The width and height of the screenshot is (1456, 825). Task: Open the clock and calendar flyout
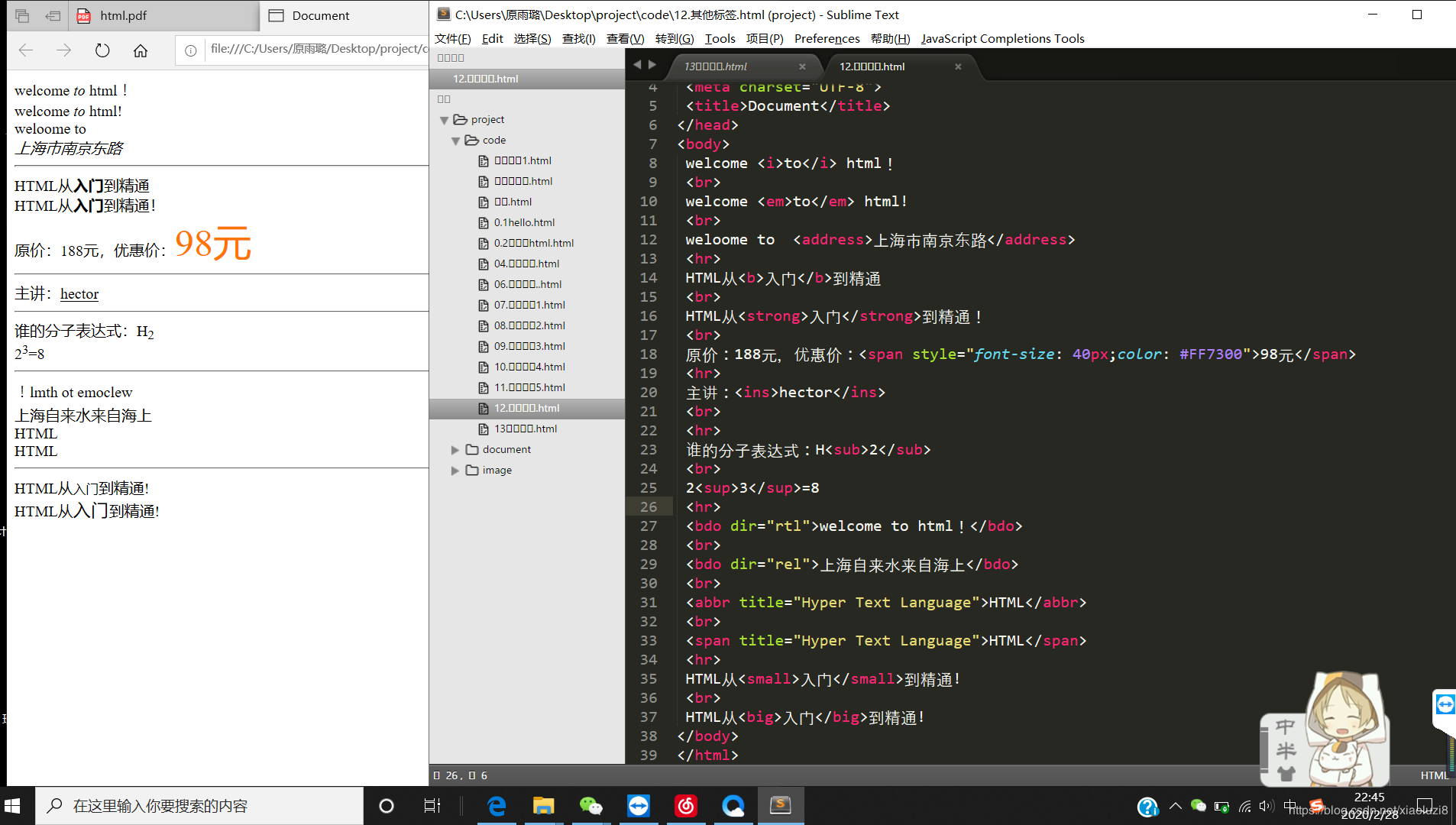click(x=1370, y=806)
